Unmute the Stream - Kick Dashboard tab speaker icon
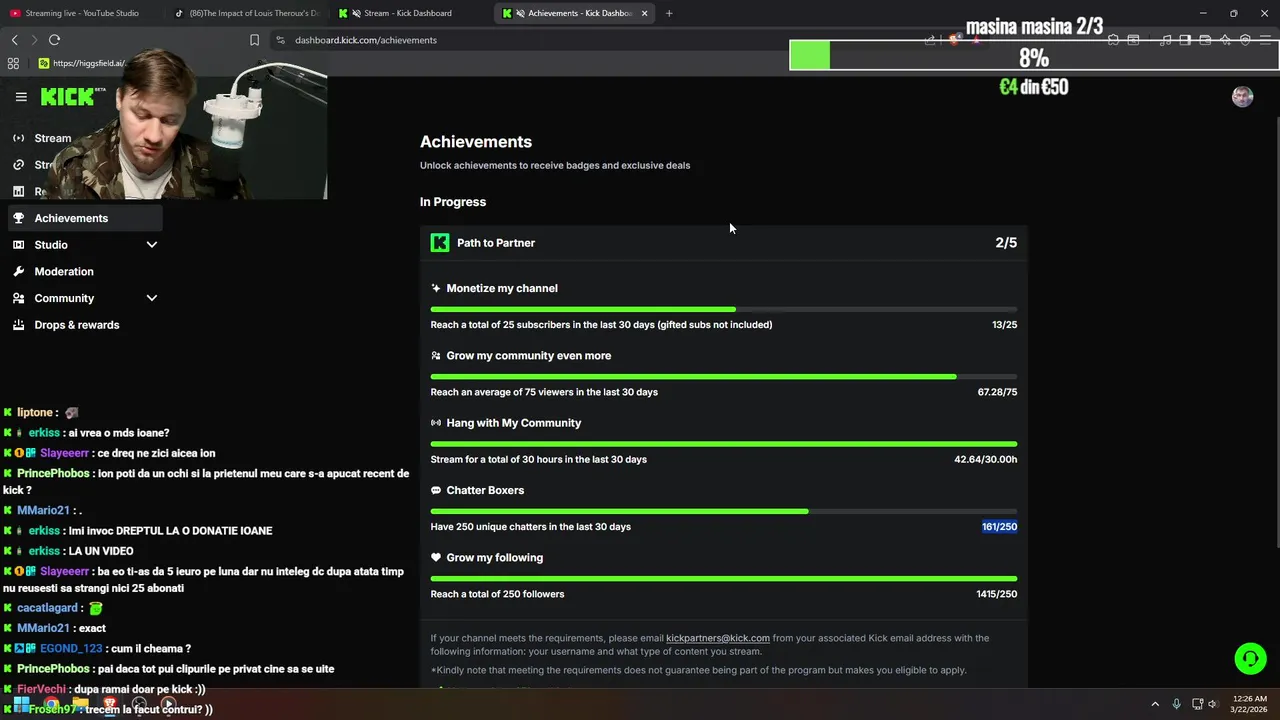This screenshot has width=1280, height=720. pos(357,13)
